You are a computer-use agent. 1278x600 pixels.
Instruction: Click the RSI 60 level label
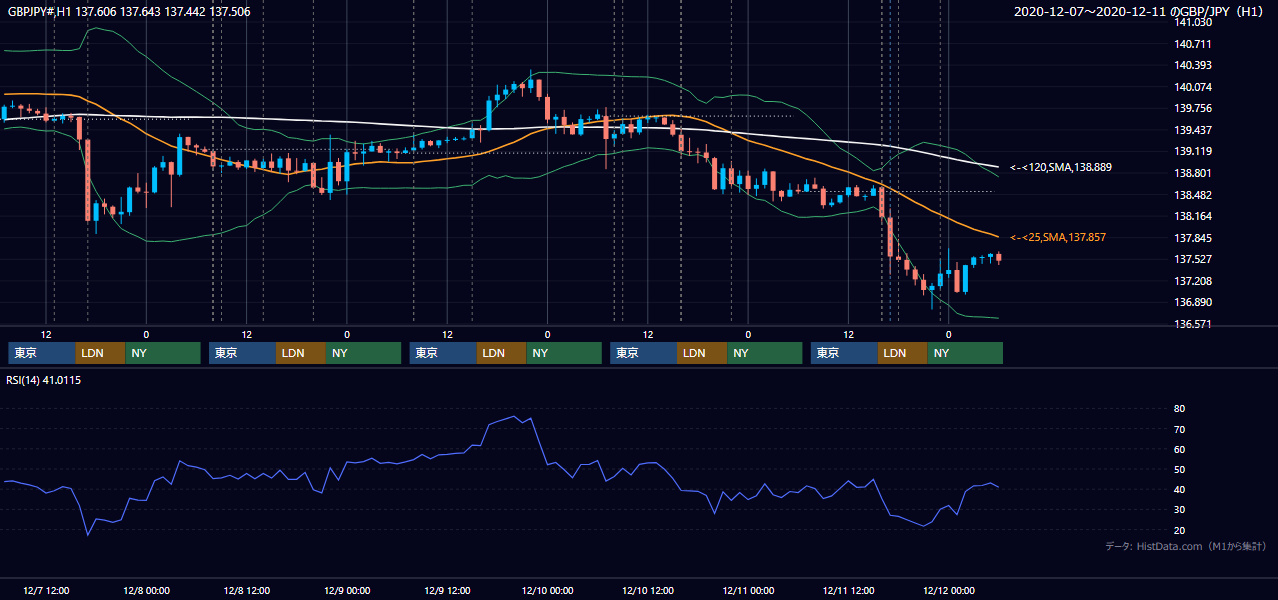click(x=1180, y=449)
